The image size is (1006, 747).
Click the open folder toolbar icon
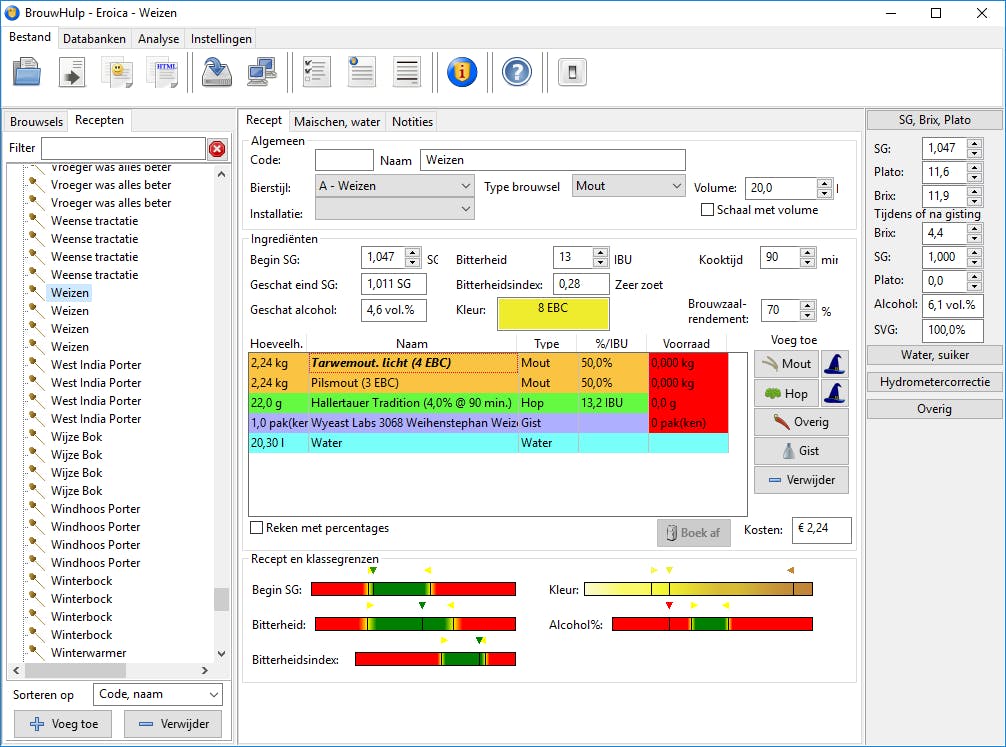[27, 72]
